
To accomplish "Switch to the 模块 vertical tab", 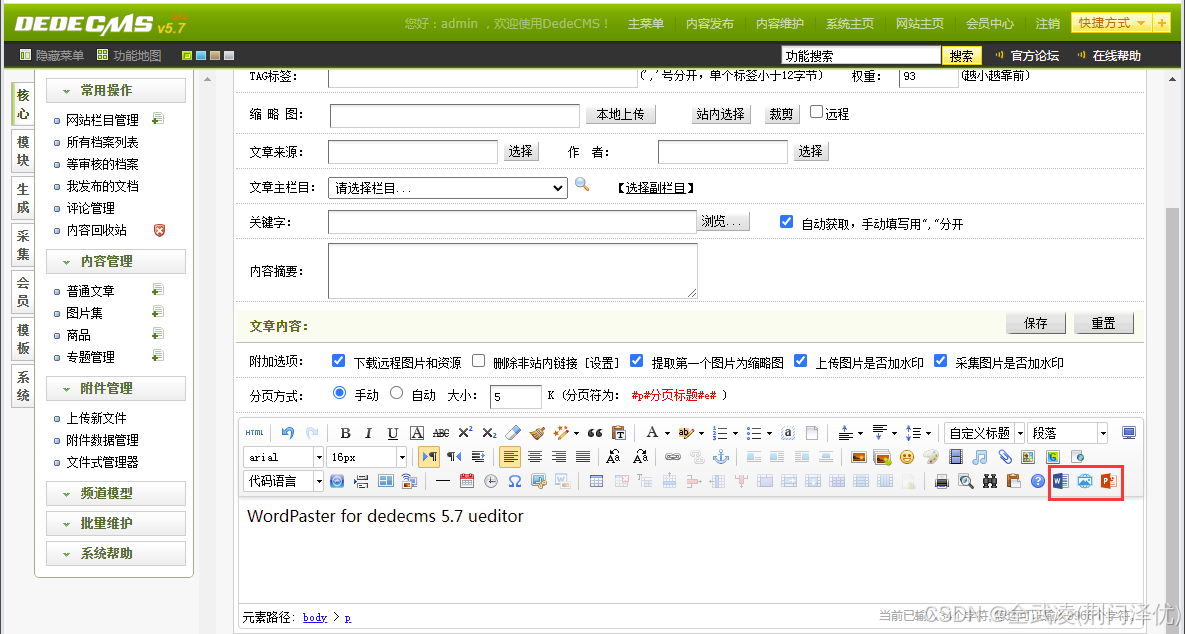I will tap(23, 151).
